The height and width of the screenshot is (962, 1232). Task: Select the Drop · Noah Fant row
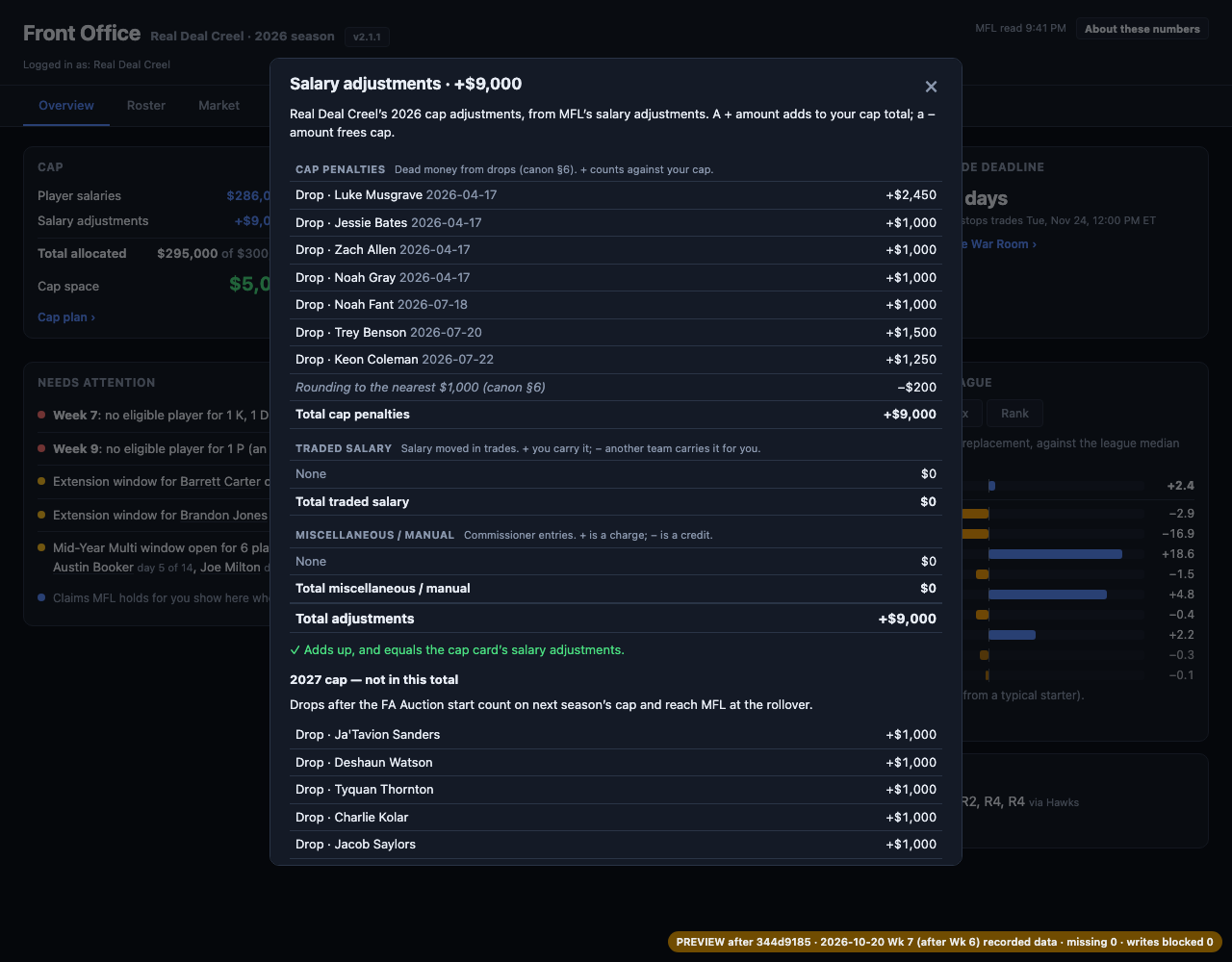[x=616, y=305]
